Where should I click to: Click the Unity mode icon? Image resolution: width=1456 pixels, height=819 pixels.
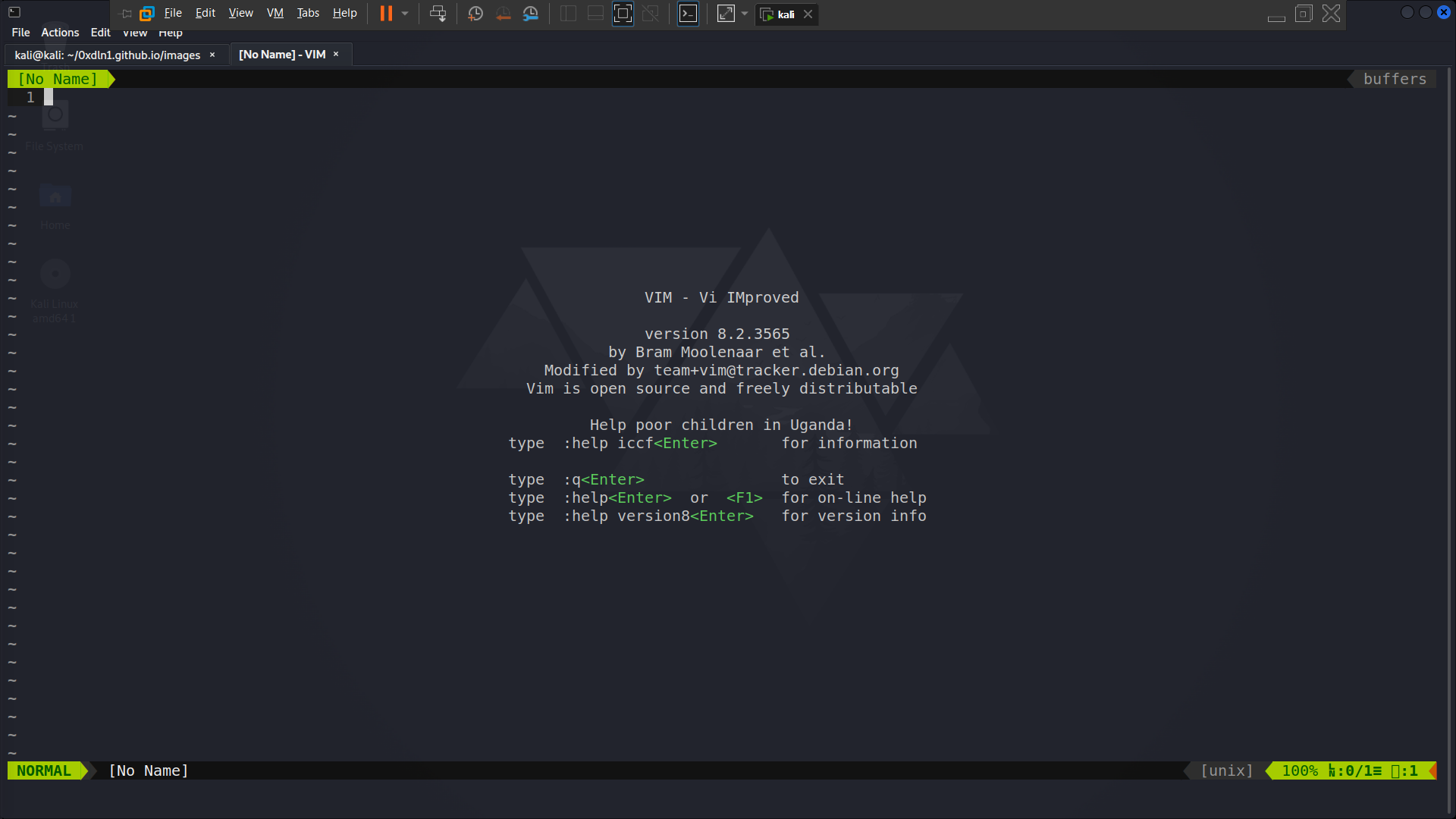point(650,14)
